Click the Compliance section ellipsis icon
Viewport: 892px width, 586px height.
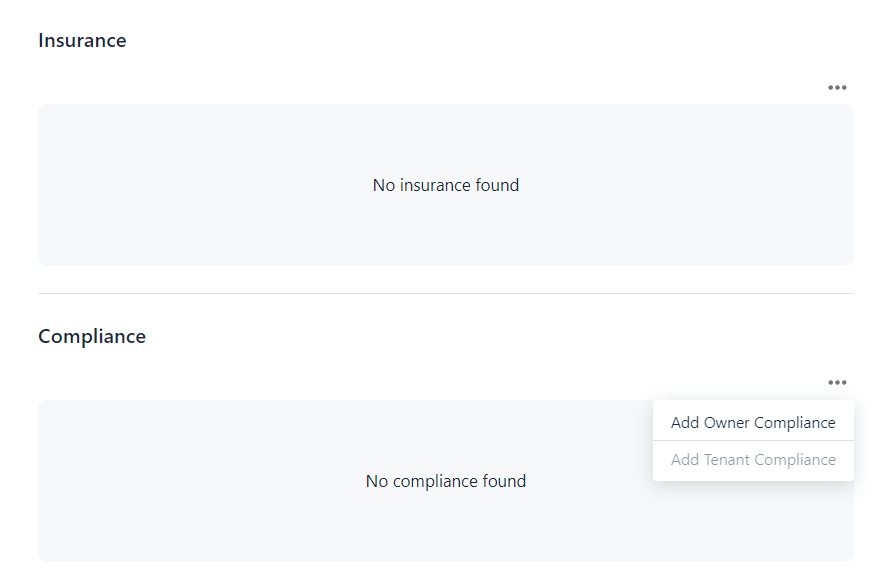pos(837,383)
